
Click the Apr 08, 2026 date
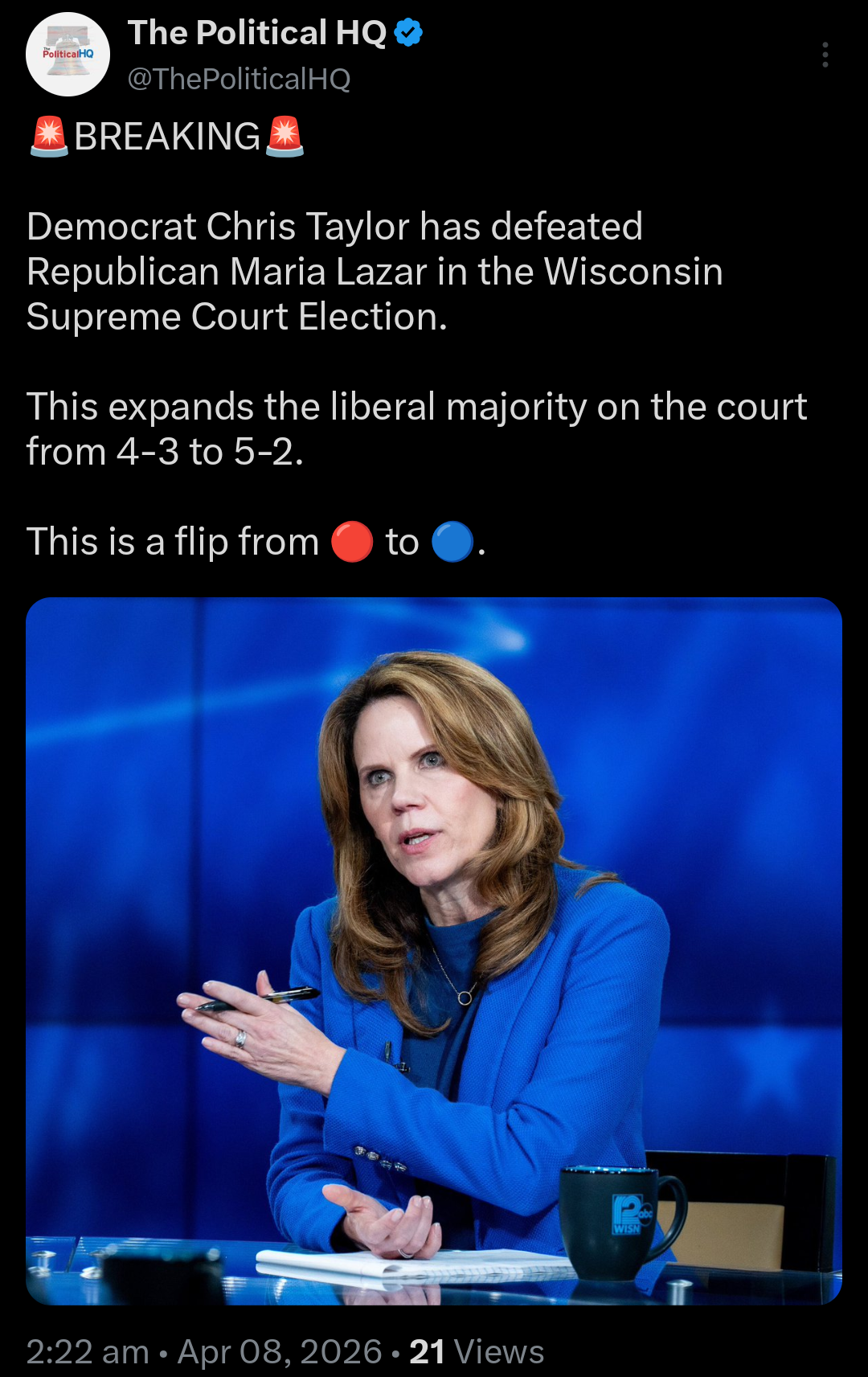click(x=280, y=1352)
